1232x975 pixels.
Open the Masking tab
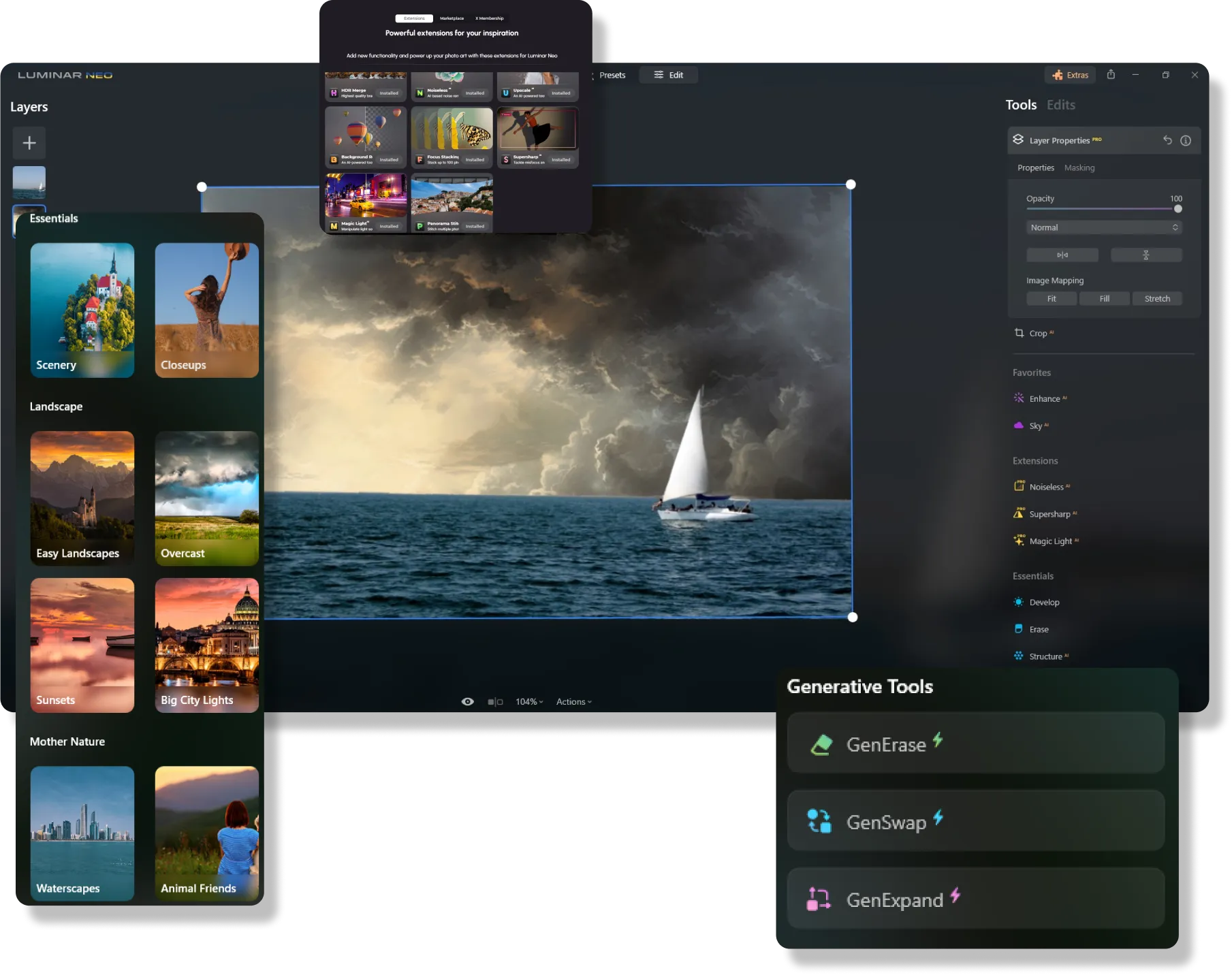point(1079,167)
